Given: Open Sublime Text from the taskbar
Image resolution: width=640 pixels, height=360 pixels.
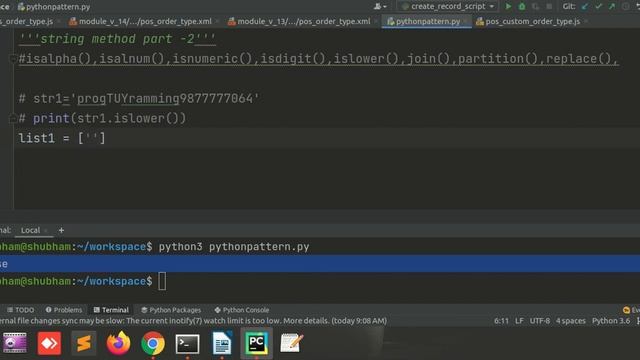Looking at the screenshot, I should [84, 343].
